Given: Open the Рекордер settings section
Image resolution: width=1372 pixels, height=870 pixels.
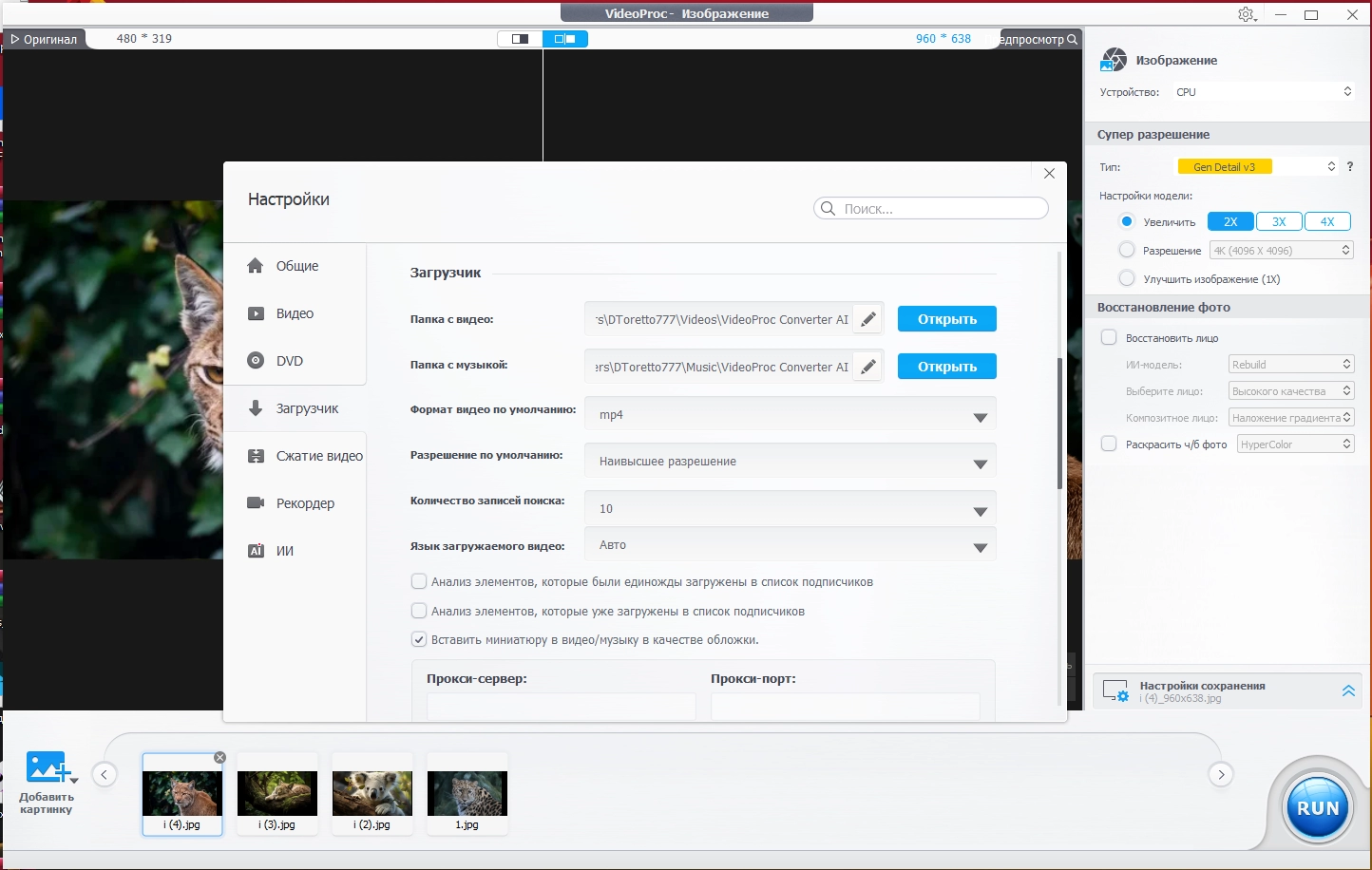Looking at the screenshot, I should (x=295, y=503).
